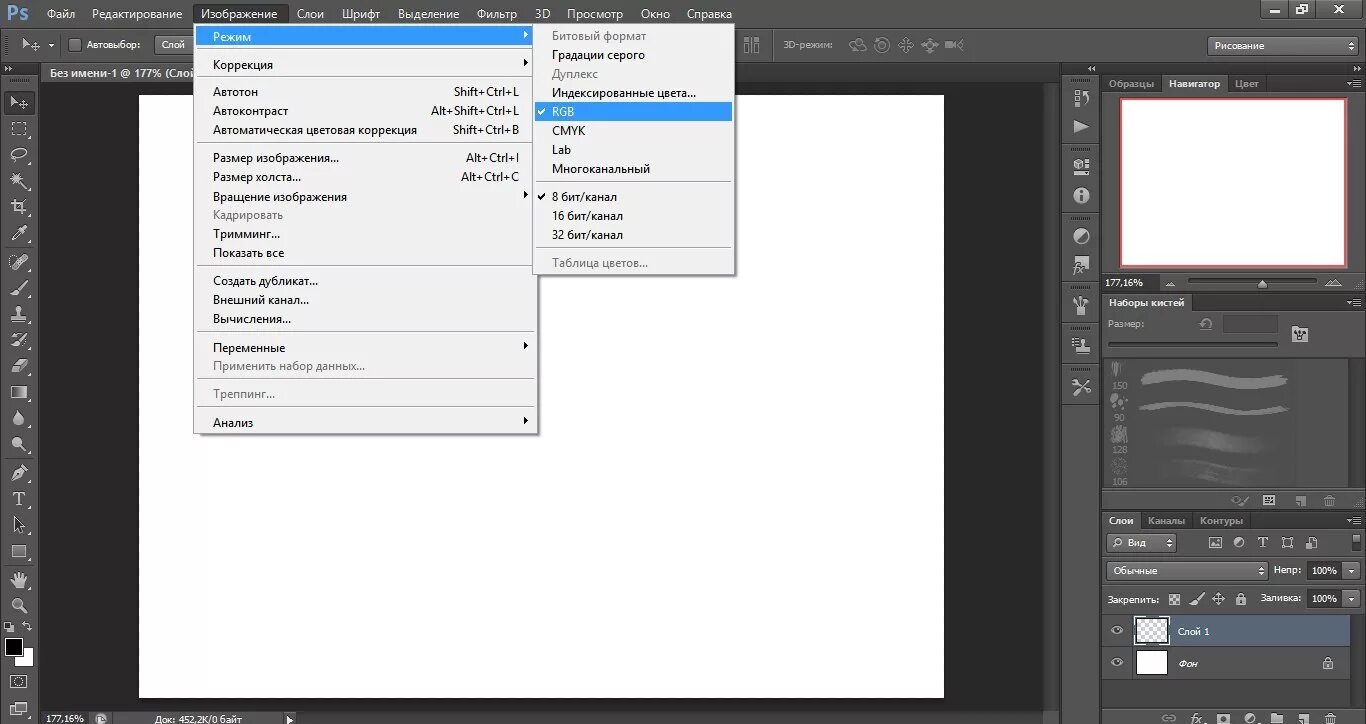Open the Файл menu
This screenshot has width=1366, height=724.
click(x=60, y=14)
